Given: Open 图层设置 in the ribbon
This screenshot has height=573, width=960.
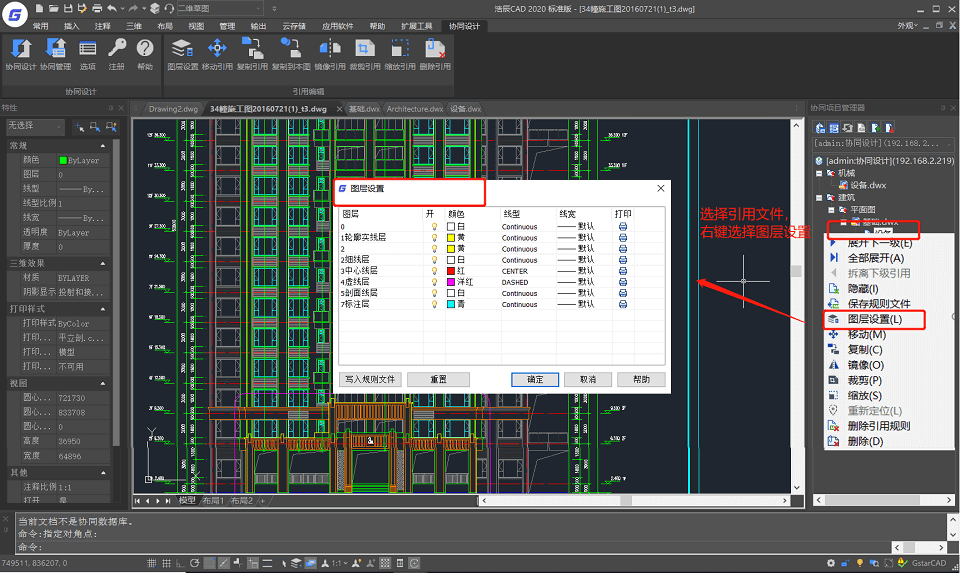Looking at the screenshot, I should tap(182, 54).
